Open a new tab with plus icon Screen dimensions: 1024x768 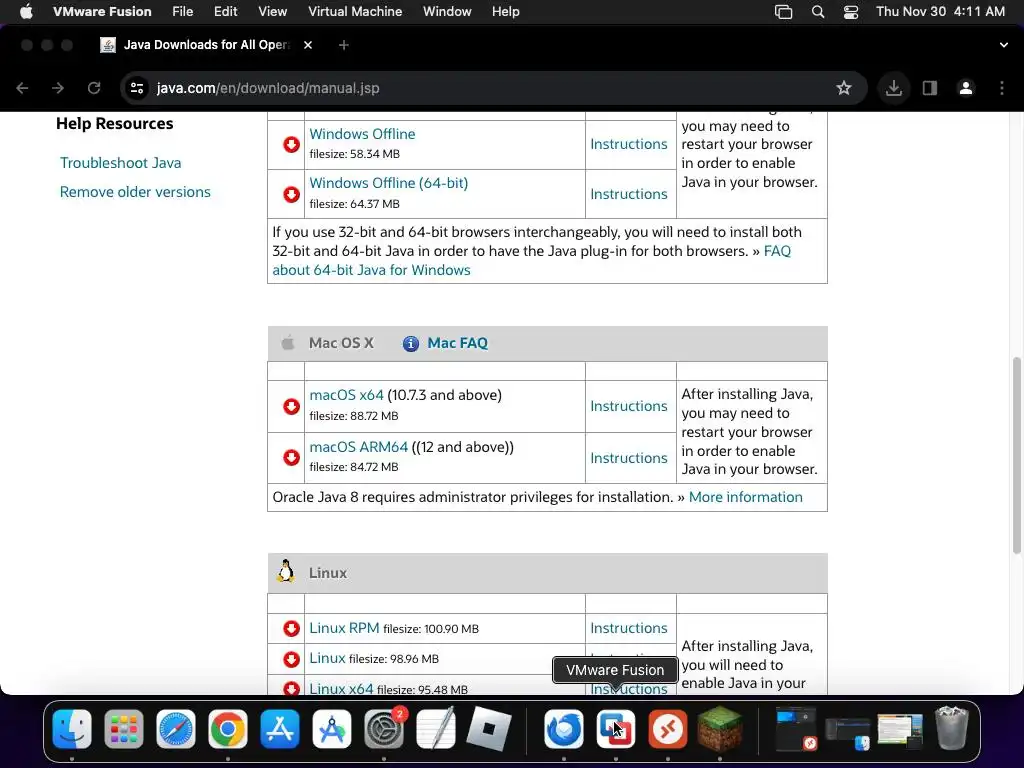click(x=344, y=45)
